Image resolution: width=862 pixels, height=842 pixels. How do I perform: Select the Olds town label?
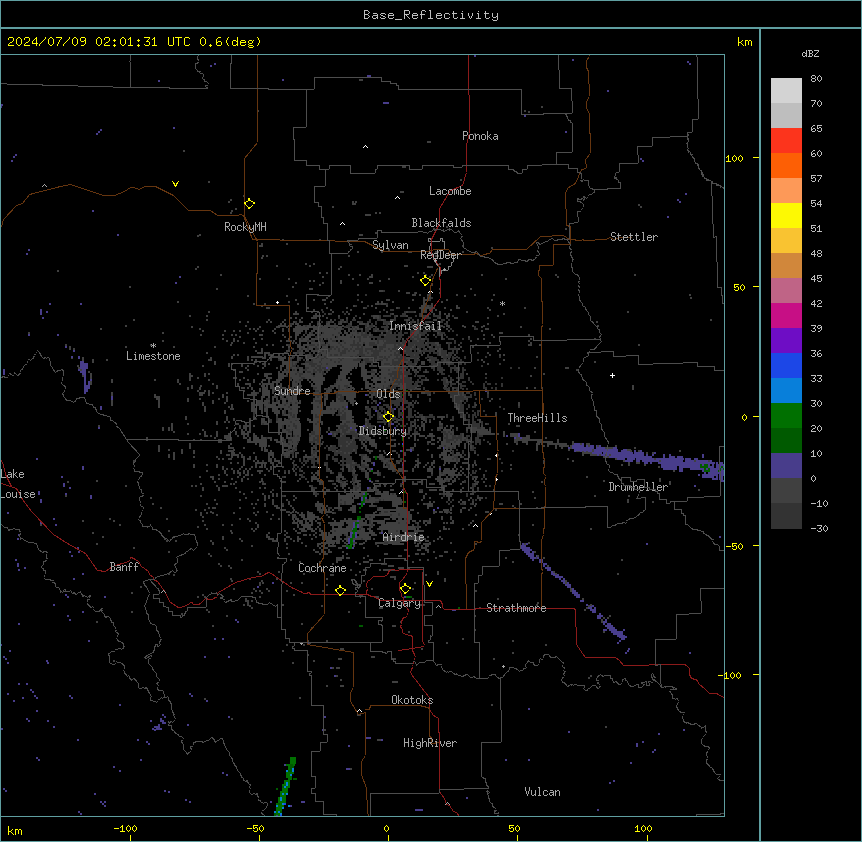tap(388, 394)
